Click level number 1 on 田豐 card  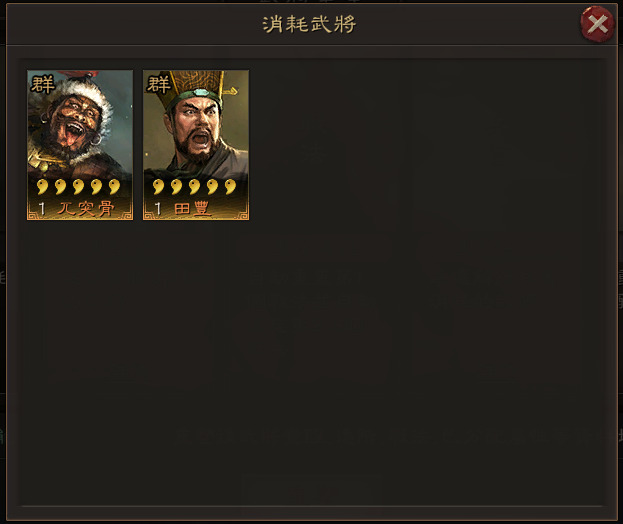(x=158, y=209)
